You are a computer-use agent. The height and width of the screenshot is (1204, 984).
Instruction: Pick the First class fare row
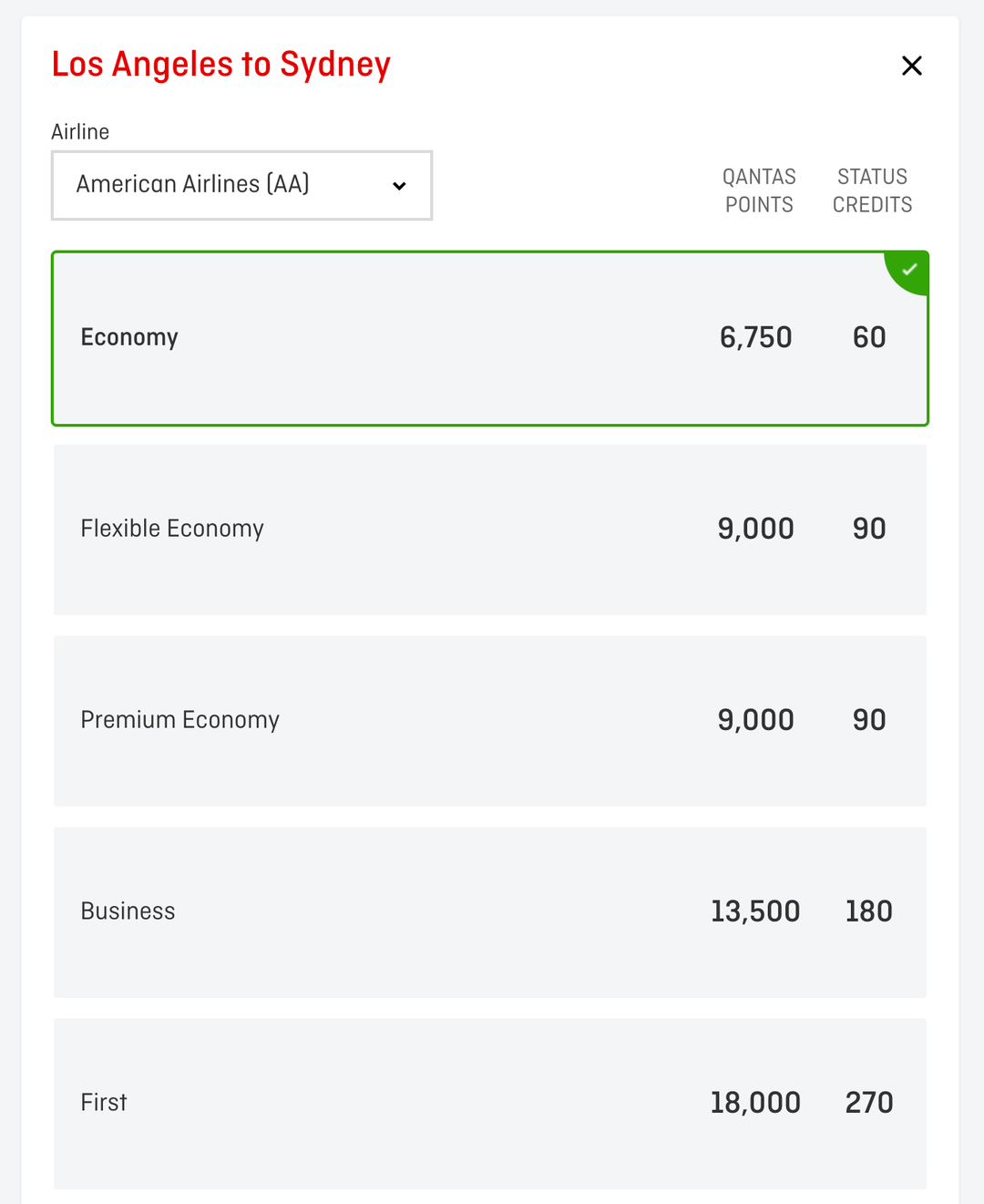tap(490, 1102)
